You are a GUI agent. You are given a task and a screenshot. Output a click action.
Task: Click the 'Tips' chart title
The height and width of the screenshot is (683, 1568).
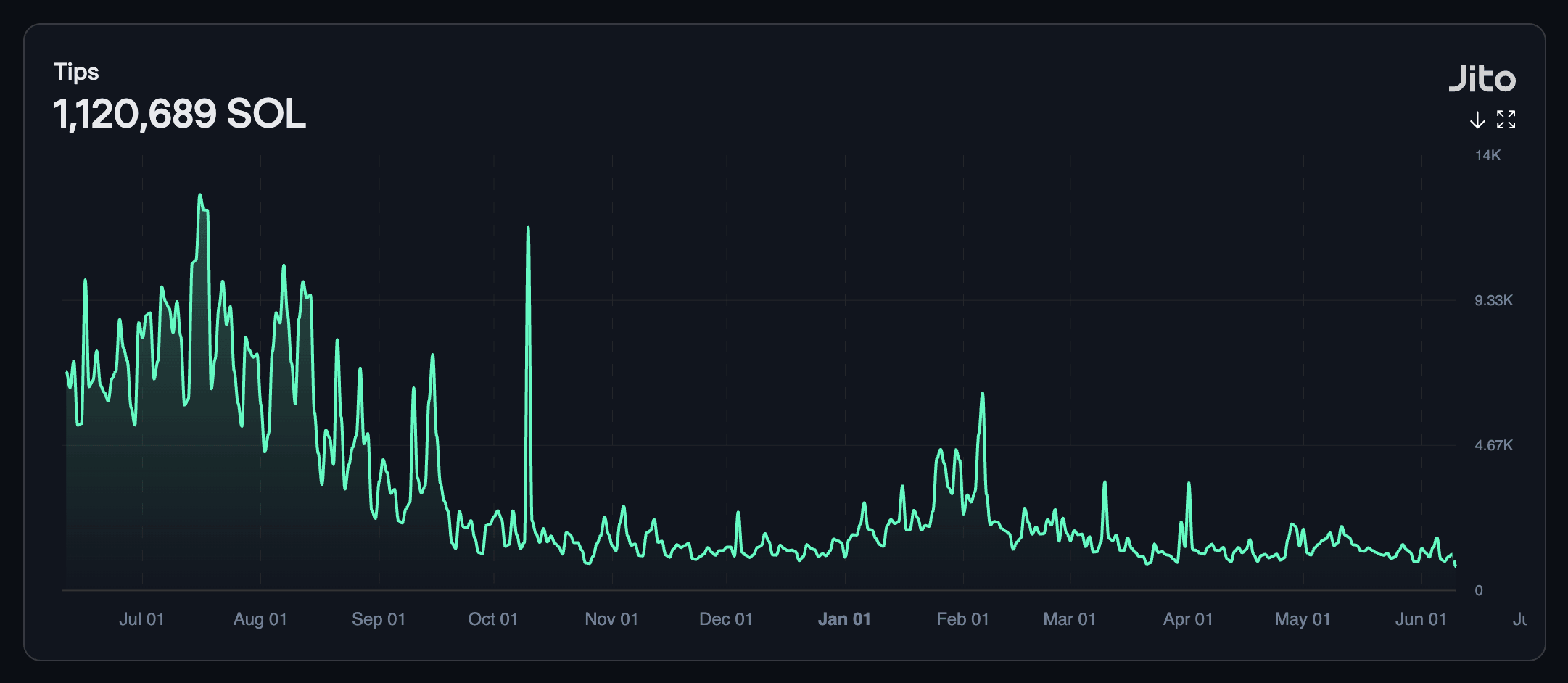[x=76, y=72]
